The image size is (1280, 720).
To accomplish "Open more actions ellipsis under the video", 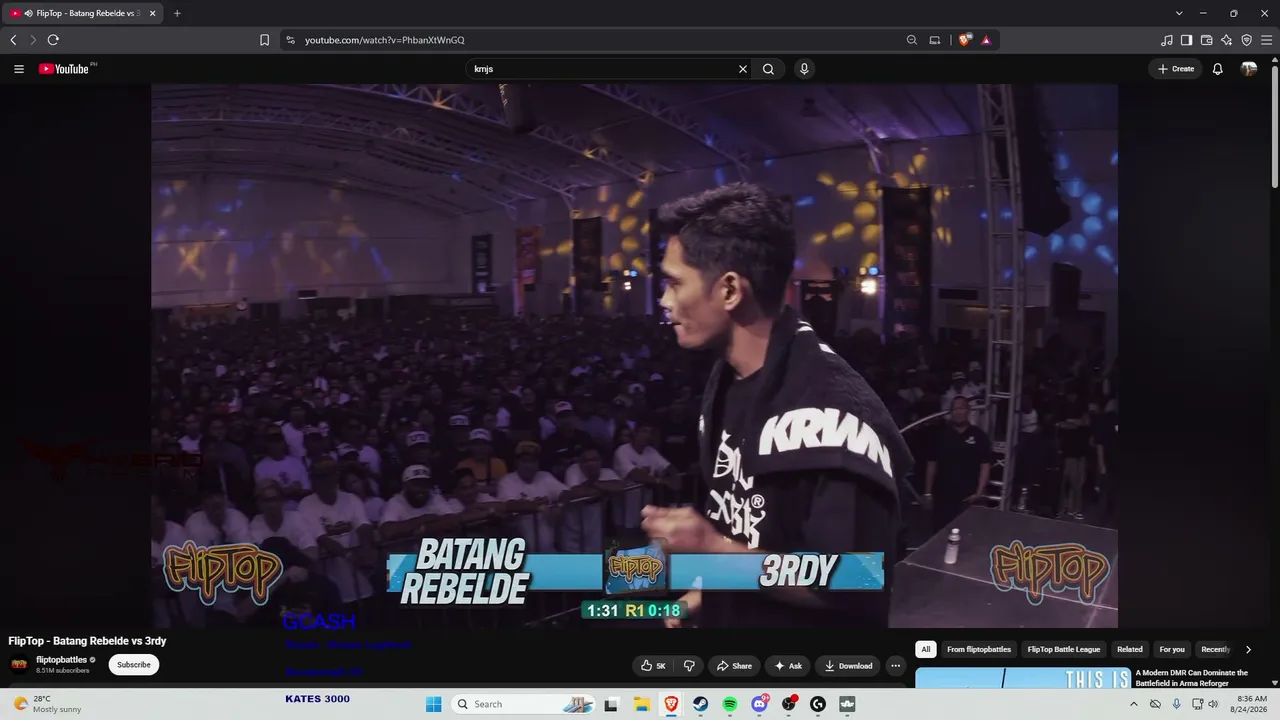I will (x=896, y=666).
